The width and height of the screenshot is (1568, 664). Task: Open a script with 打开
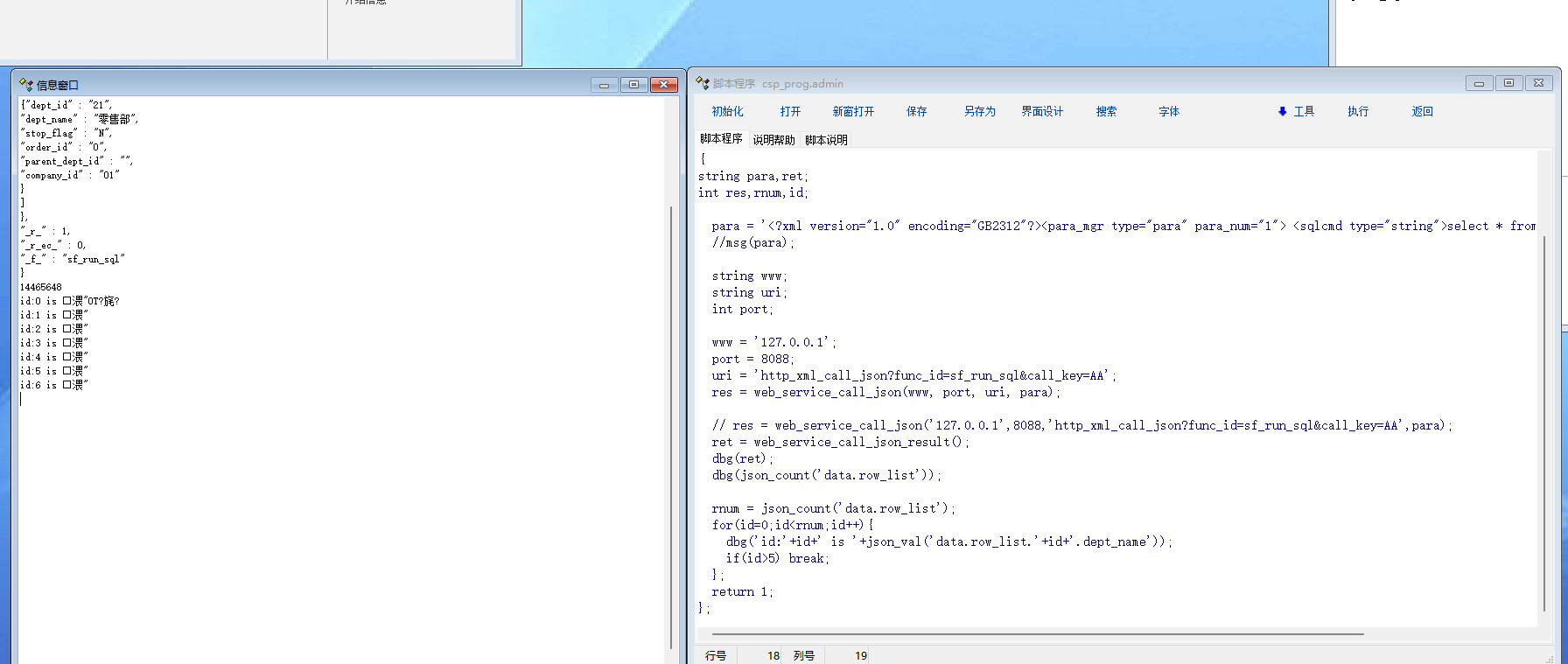pyautogui.click(x=790, y=112)
